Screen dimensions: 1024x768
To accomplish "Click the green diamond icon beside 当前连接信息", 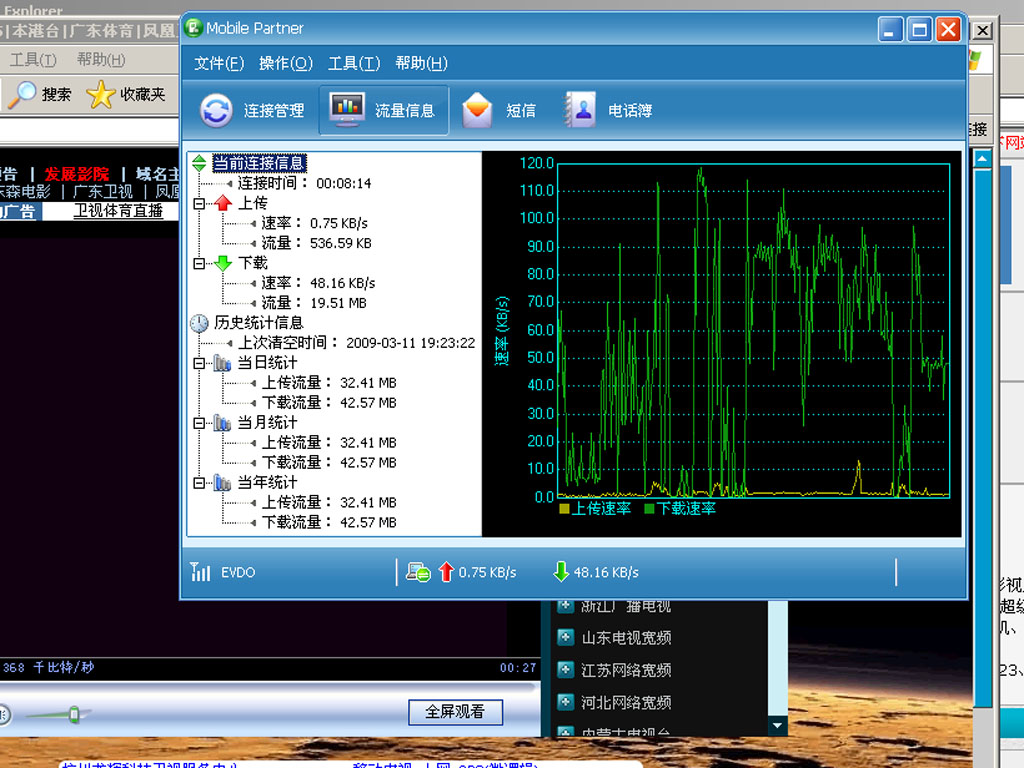I will pos(199,163).
